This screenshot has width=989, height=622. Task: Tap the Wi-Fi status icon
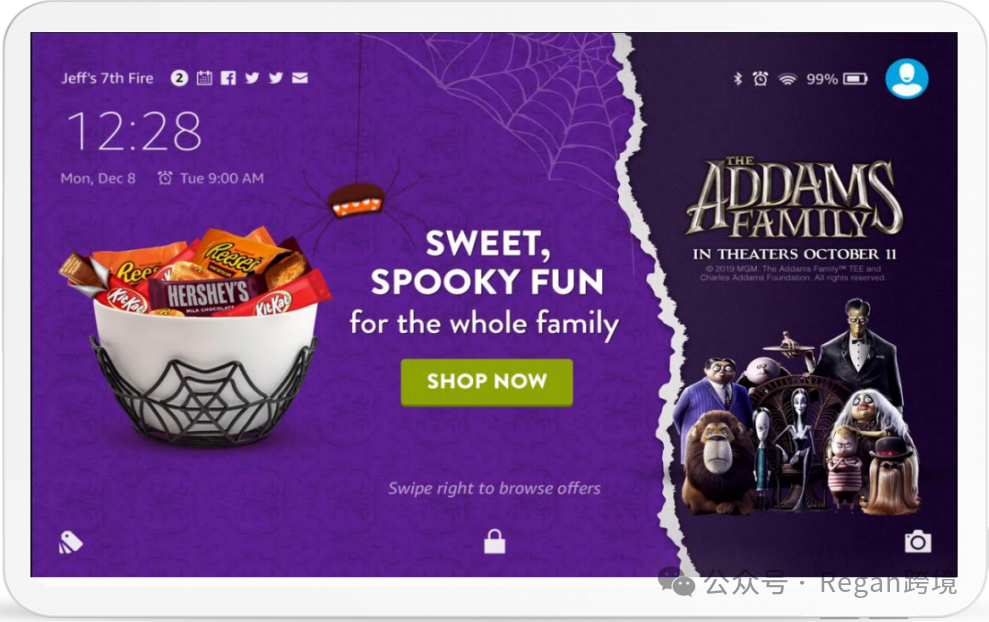[x=787, y=79]
